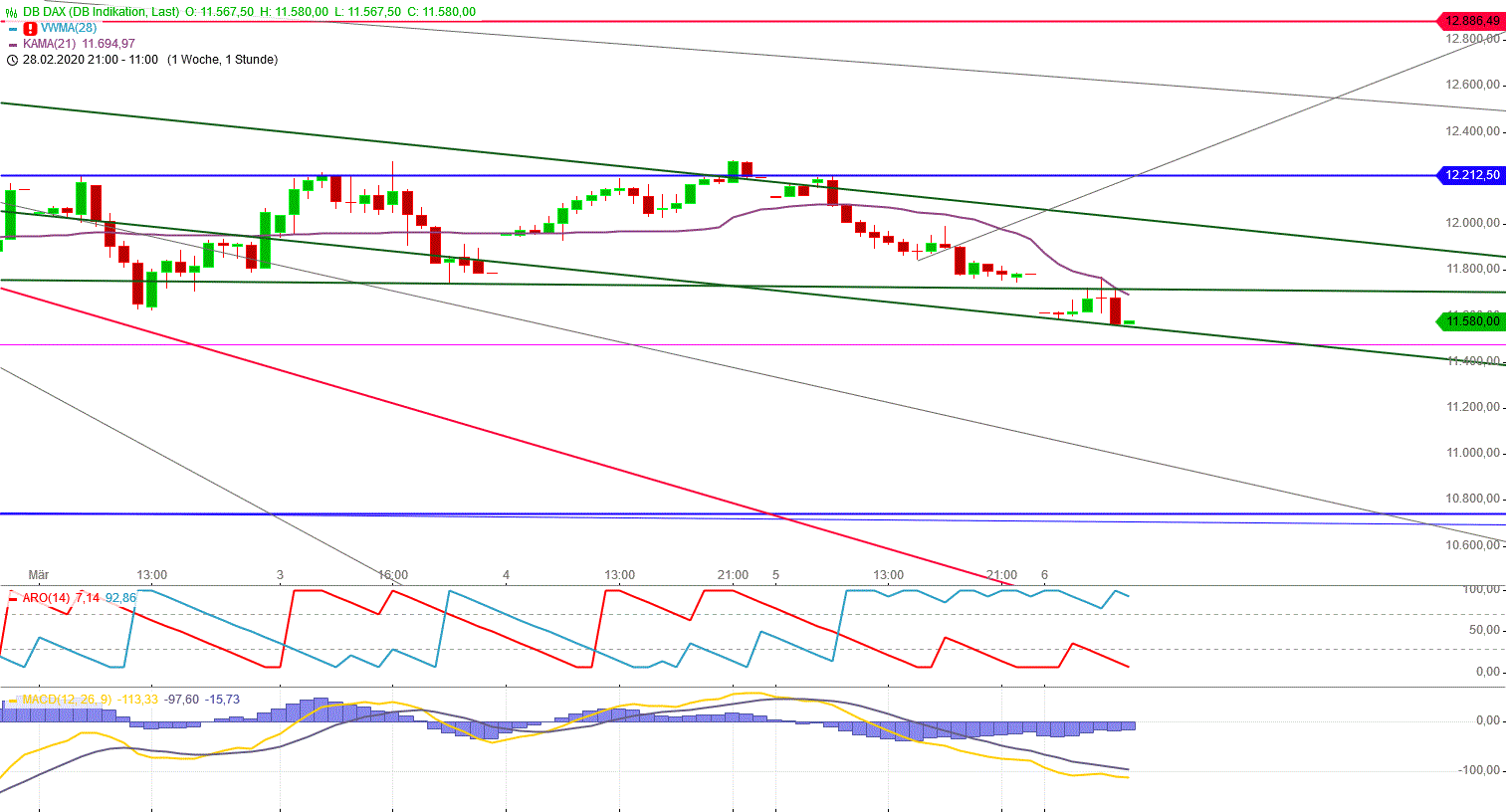The height and width of the screenshot is (812, 1506).
Task: Click the MACD value -113,33
Action: coord(138,700)
